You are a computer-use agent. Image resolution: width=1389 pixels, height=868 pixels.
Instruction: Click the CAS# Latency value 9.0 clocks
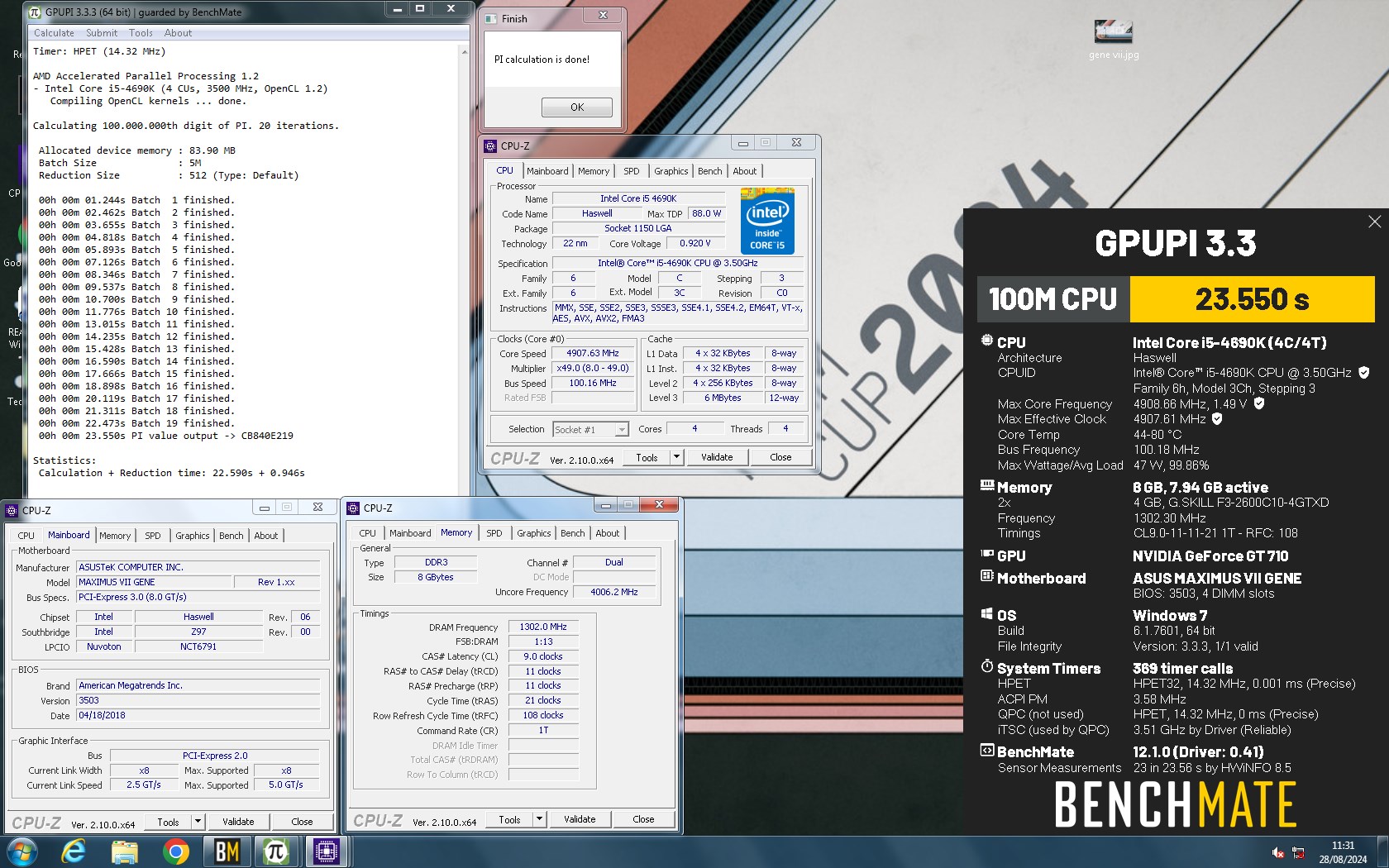click(543, 656)
